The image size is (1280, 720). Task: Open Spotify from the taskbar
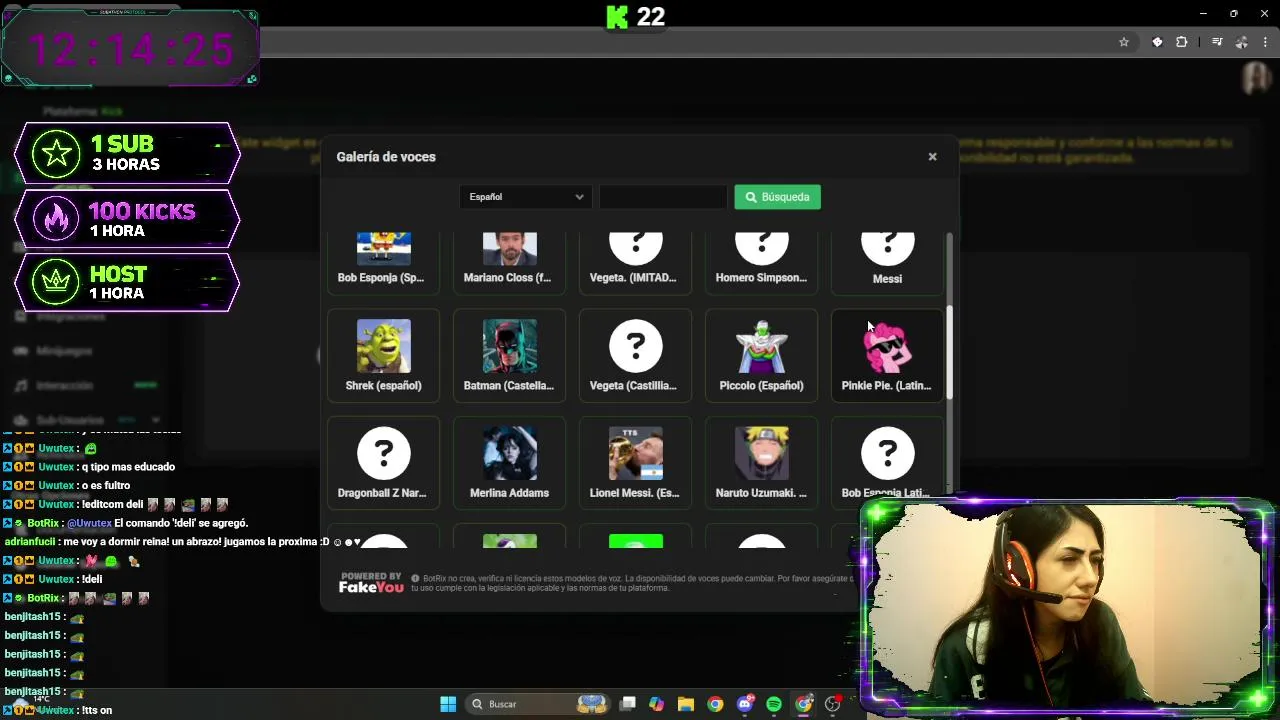(774, 704)
